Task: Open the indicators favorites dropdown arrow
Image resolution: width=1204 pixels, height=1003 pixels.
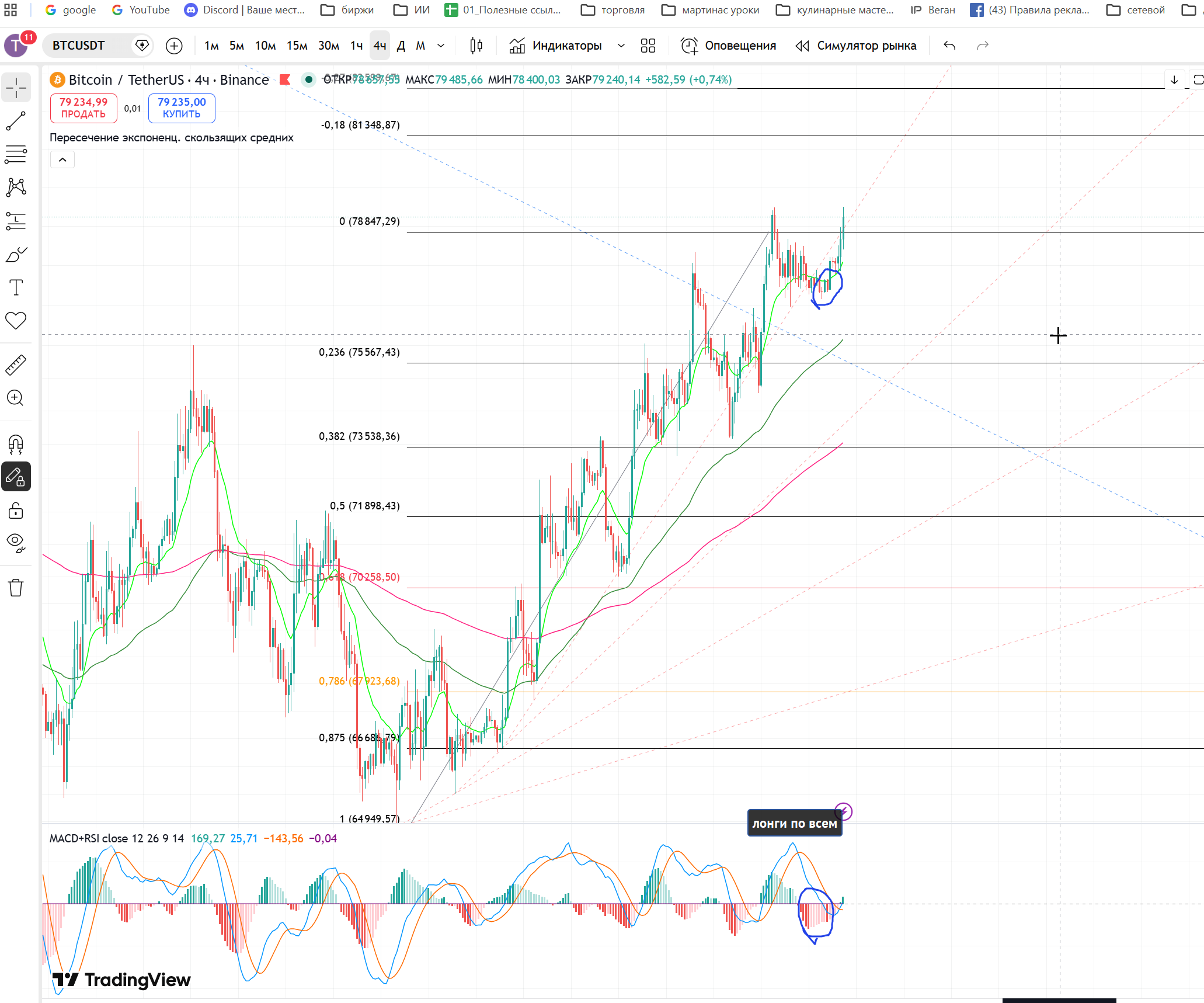Action: pyautogui.click(x=621, y=46)
